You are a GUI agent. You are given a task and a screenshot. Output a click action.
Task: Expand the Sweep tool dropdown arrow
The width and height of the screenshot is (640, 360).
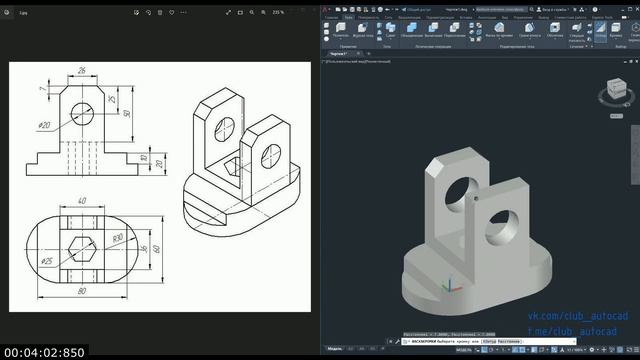tap(390, 39)
